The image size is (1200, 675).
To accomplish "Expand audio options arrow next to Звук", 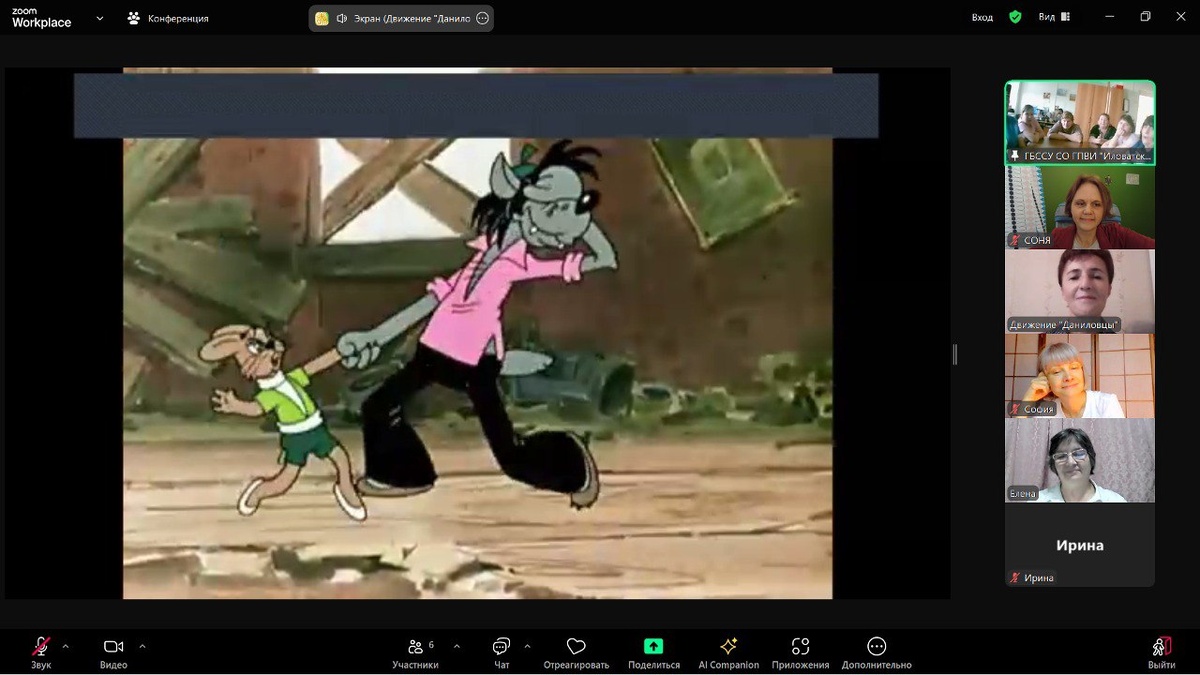I will click(x=66, y=646).
